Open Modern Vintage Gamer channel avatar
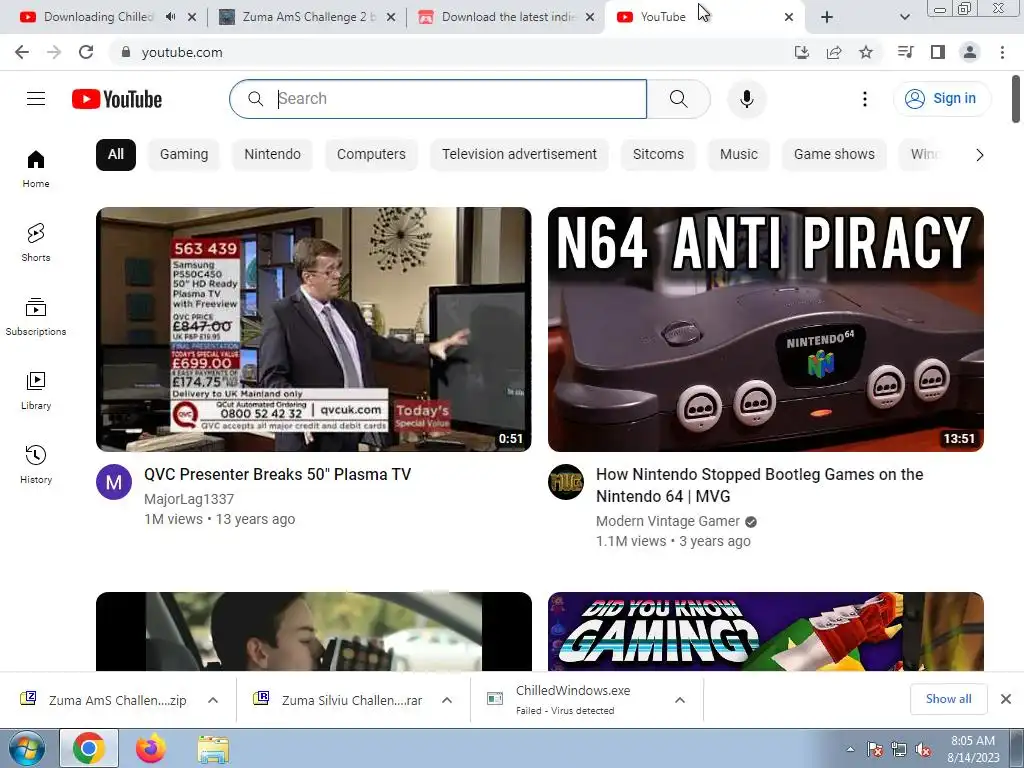The height and width of the screenshot is (768, 1024). pos(566,482)
